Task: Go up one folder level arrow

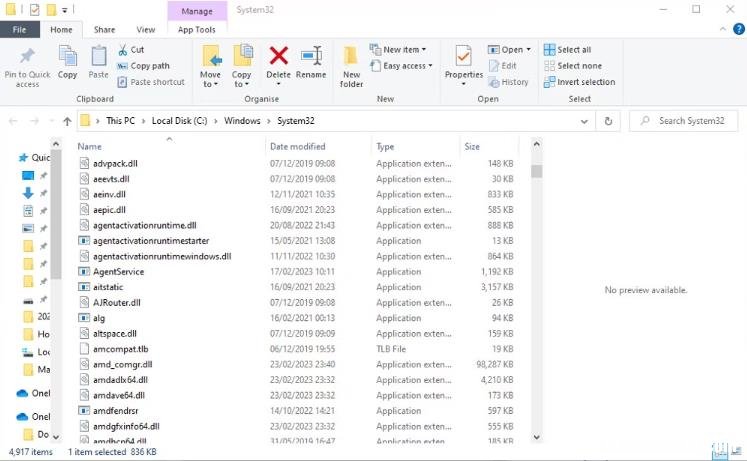Action: [x=67, y=121]
